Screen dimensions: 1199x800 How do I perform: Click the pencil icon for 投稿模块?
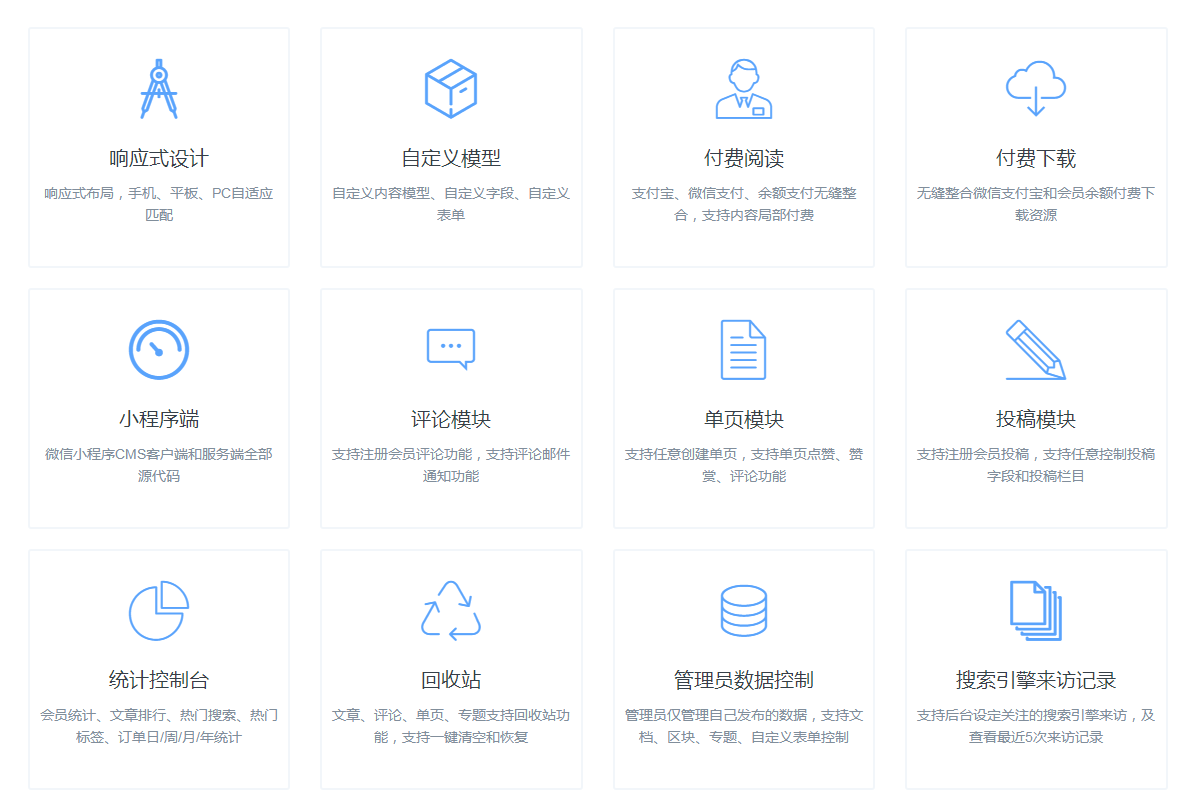coord(1036,350)
